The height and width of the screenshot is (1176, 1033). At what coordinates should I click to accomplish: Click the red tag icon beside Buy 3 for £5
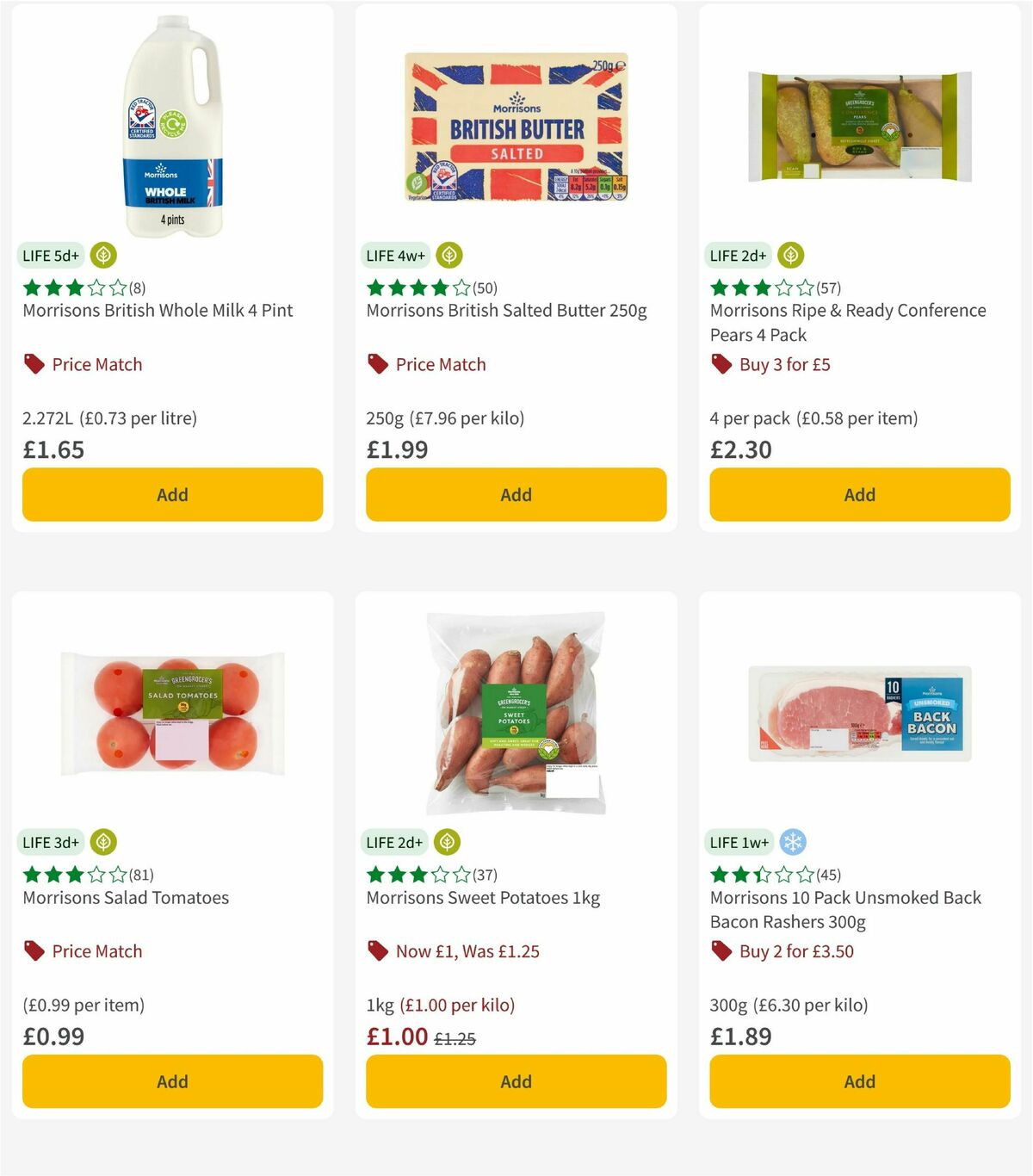click(x=721, y=364)
